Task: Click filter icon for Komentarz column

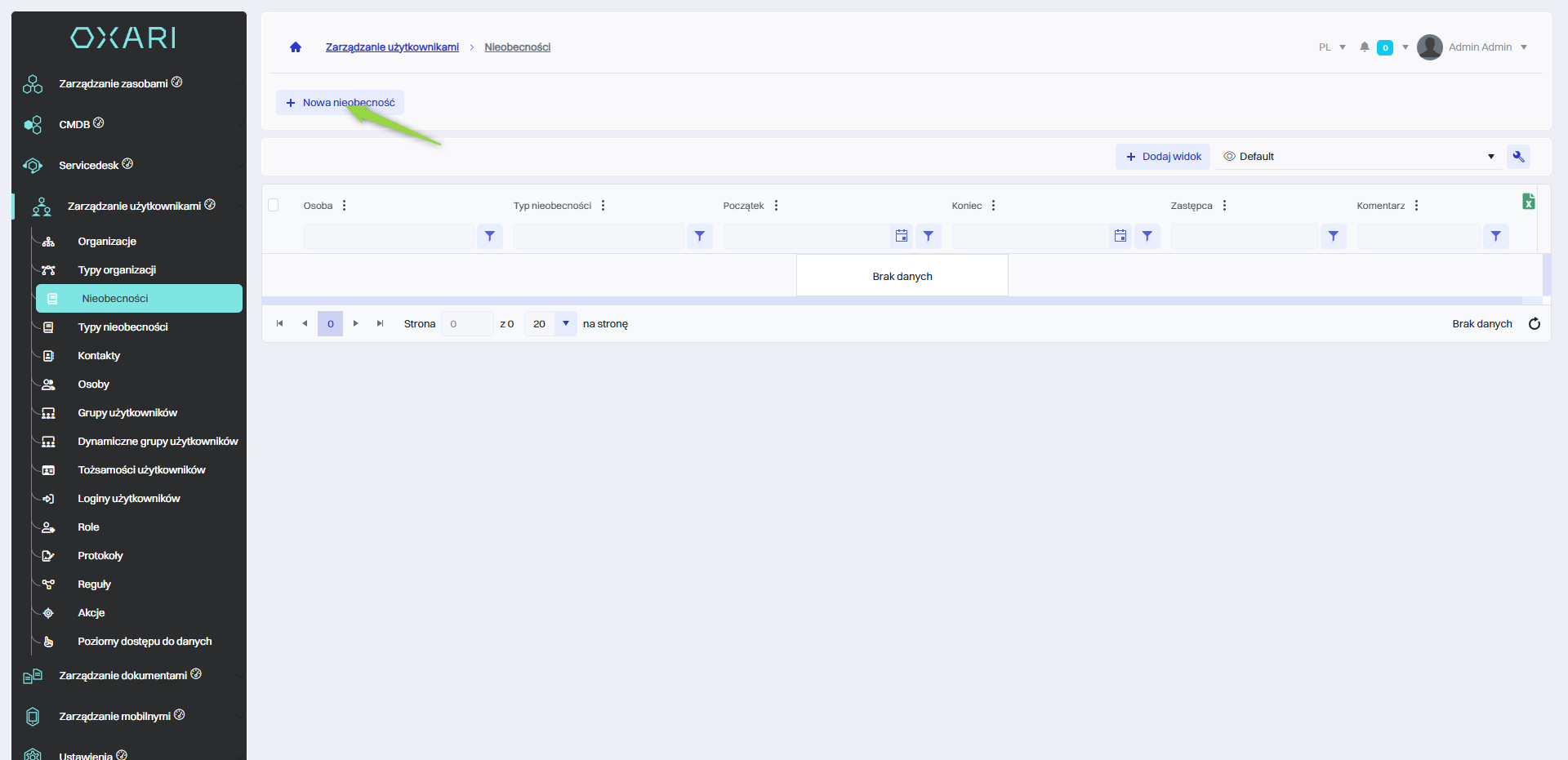Action: [x=1495, y=236]
